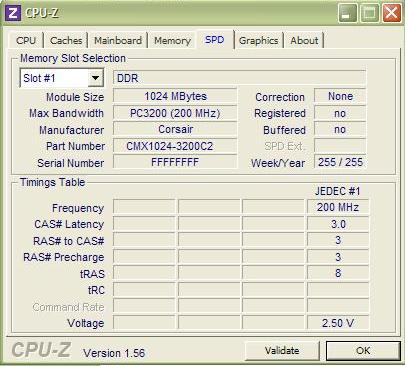Viewport: 405px width, 366px height.
Task: Click the Timings Table group title
Action: [52, 182]
